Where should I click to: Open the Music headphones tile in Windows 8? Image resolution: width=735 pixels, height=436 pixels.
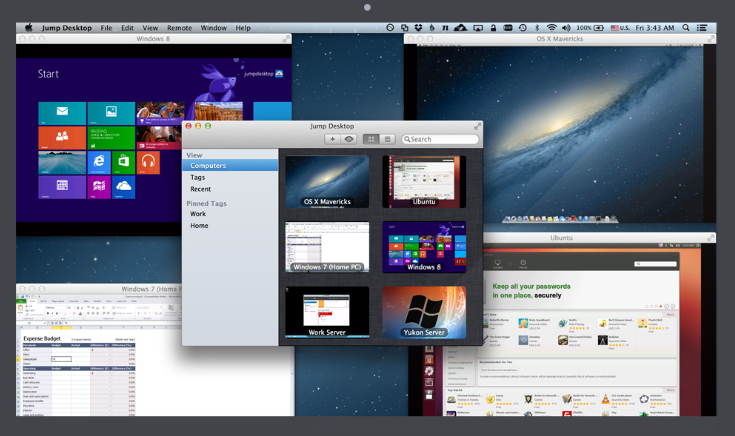click(x=148, y=162)
